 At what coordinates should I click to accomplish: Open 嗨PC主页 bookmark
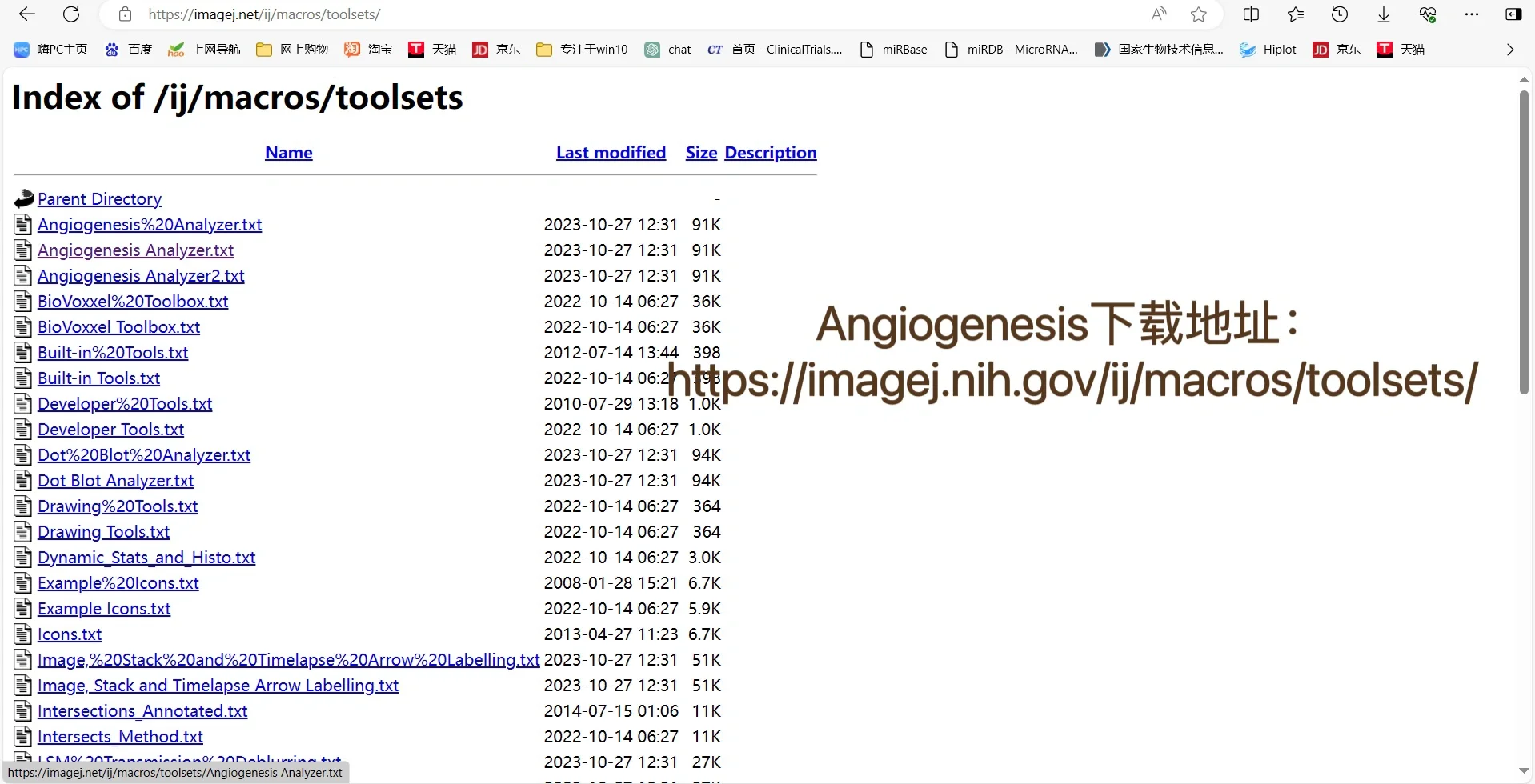point(50,50)
